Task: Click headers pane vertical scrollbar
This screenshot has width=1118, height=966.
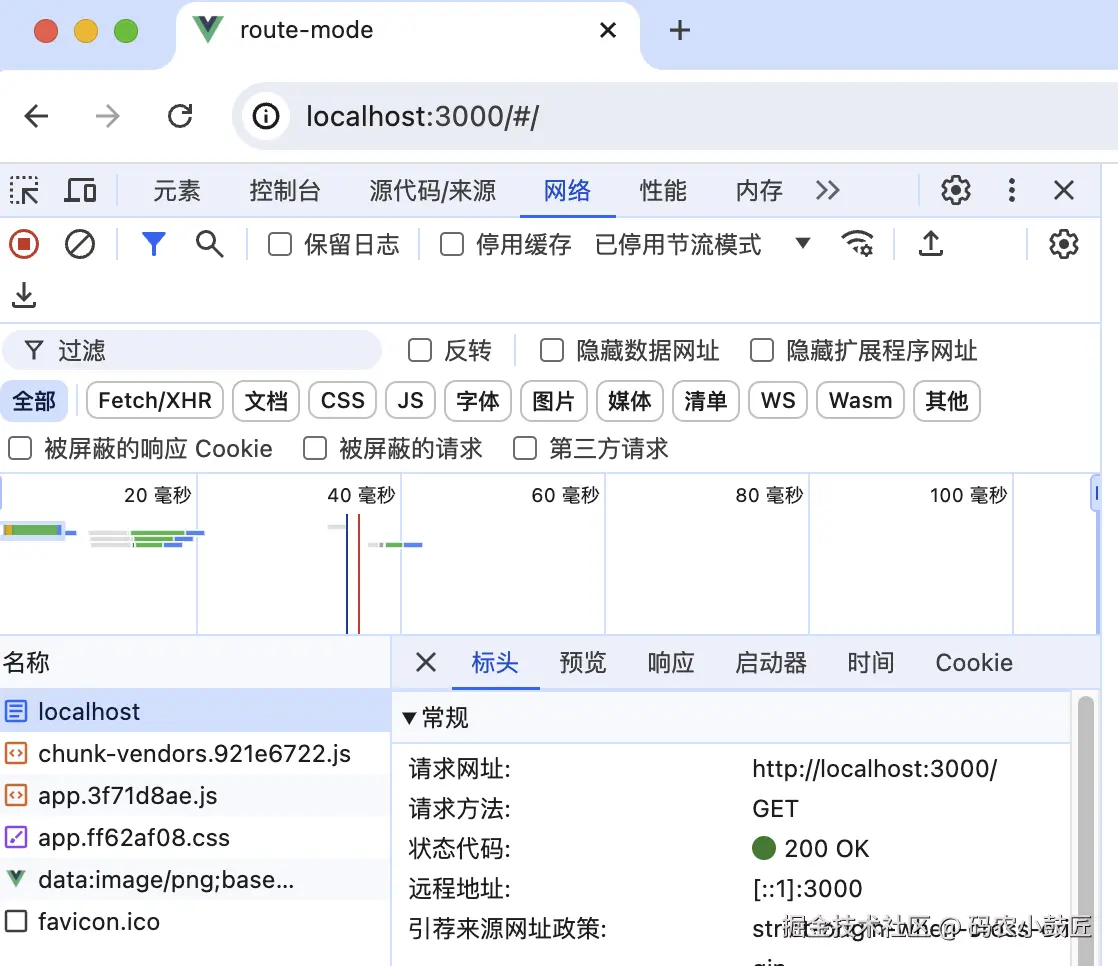Action: click(1085, 830)
